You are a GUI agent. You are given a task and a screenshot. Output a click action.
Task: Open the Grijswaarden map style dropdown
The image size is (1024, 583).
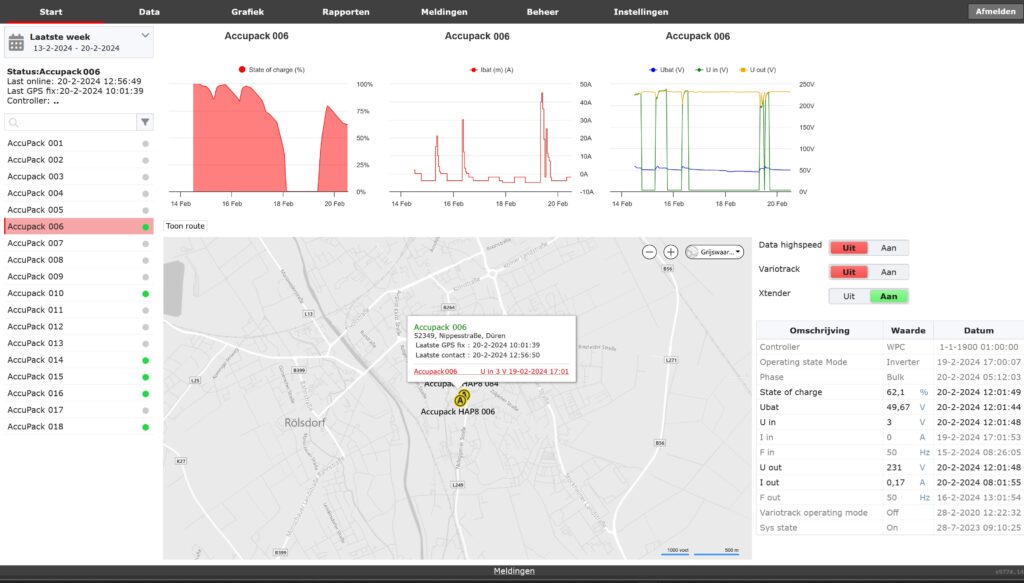[714, 252]
